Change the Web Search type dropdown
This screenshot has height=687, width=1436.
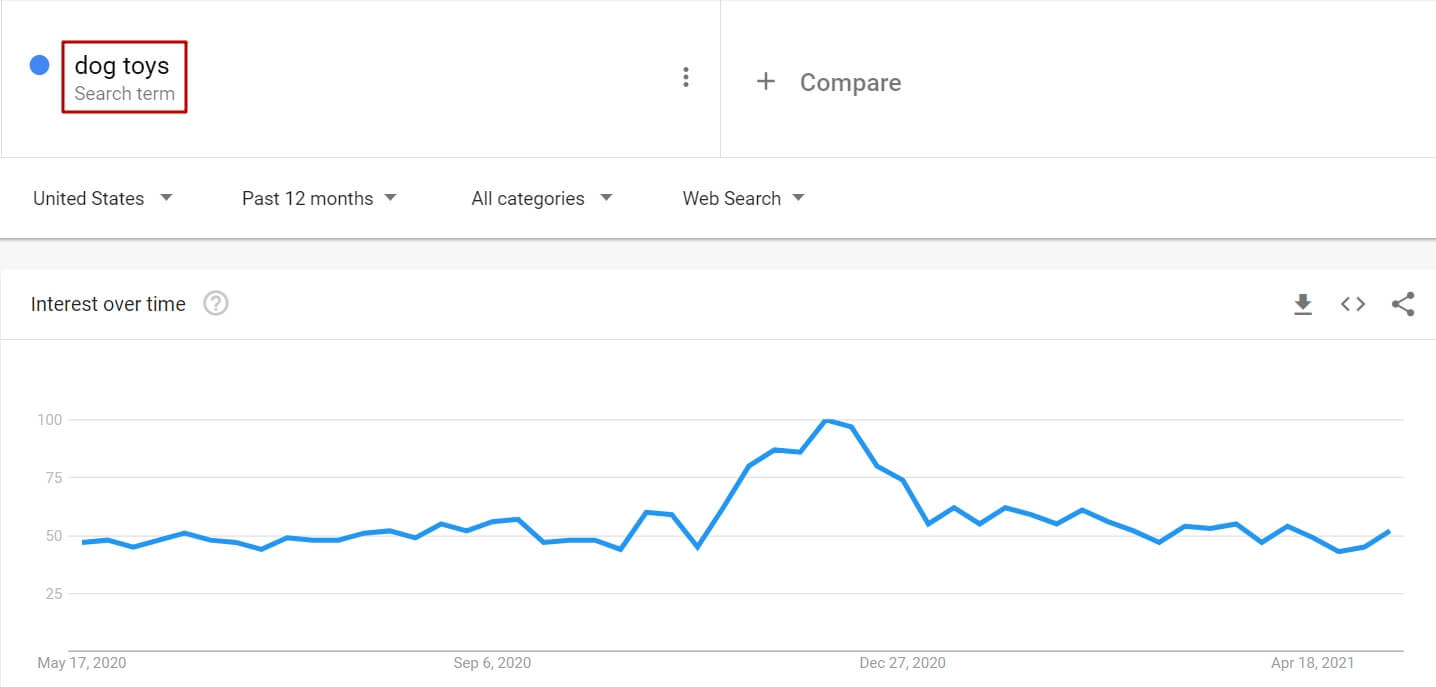pyautogui.click(x=743, y=198)
